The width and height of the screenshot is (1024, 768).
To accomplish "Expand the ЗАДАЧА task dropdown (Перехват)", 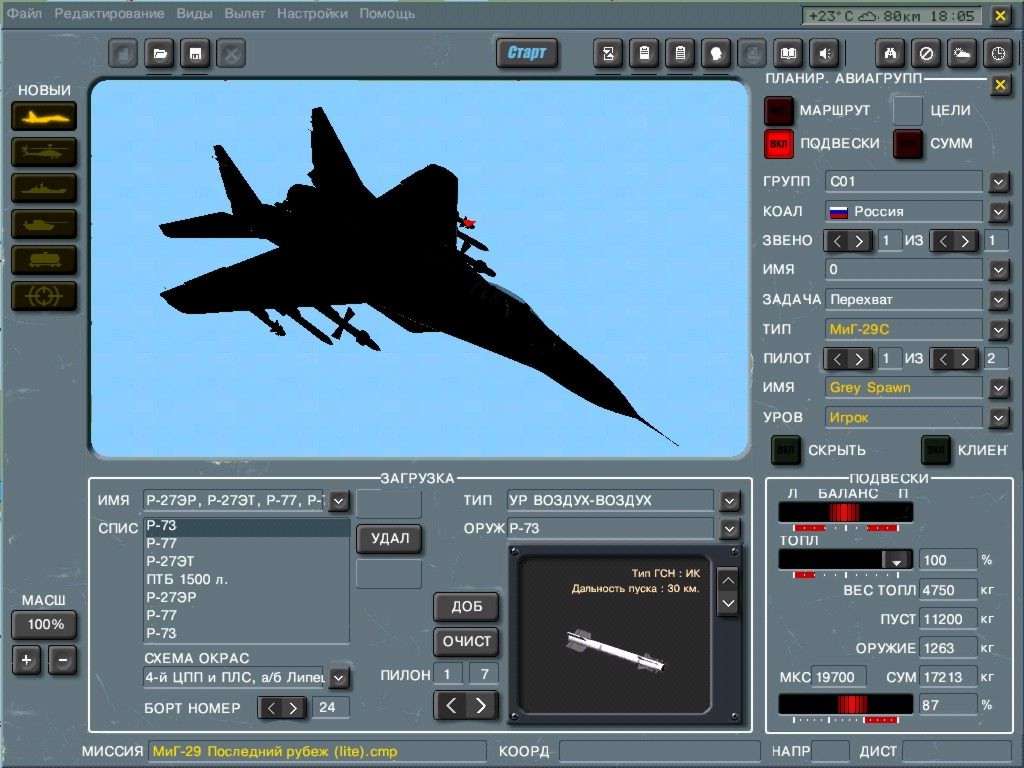I will tap(999, 300).
